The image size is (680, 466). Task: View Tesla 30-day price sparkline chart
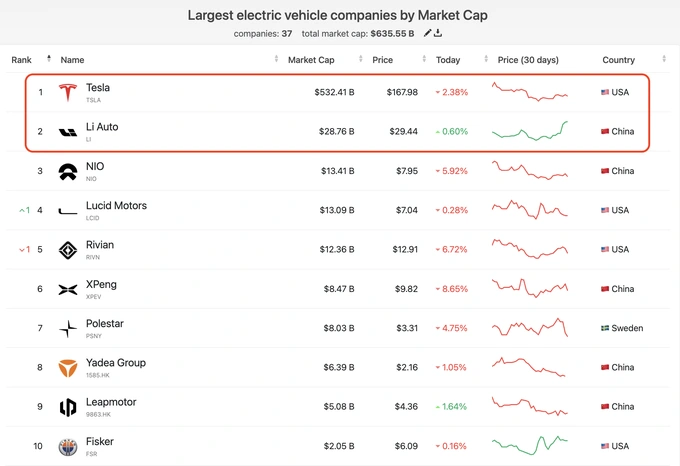tap(530, 92)
